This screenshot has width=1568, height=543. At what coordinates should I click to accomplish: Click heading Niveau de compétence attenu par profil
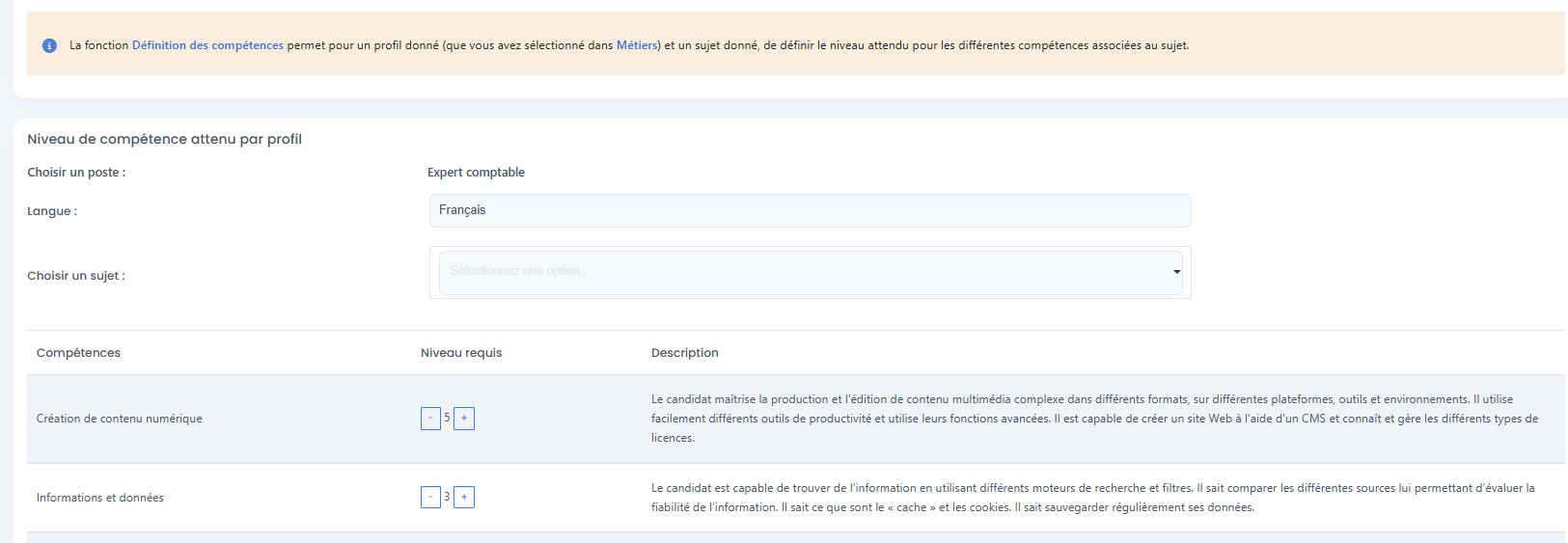coord(164,139)
